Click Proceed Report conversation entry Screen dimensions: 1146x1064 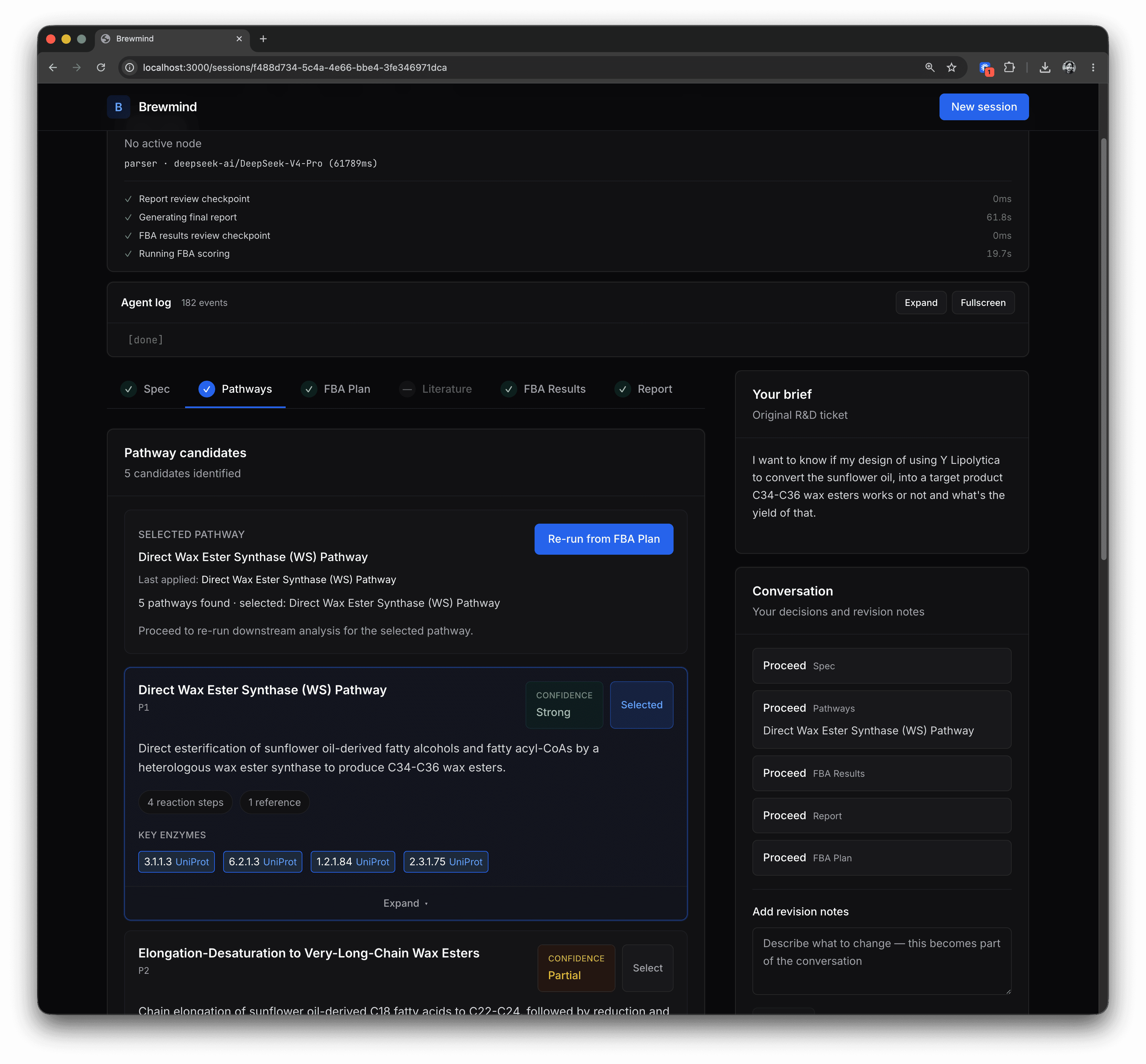(881, 815)
